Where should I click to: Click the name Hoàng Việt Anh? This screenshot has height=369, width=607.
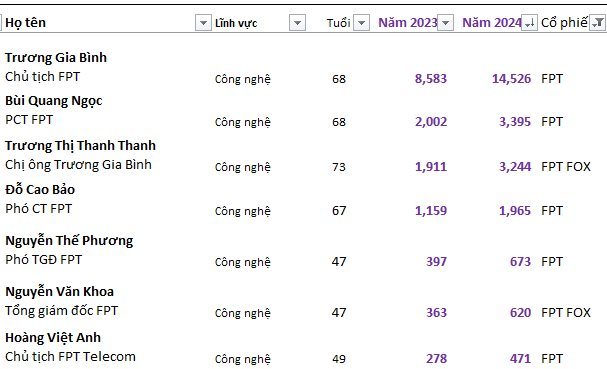click(x=53, y=338)
